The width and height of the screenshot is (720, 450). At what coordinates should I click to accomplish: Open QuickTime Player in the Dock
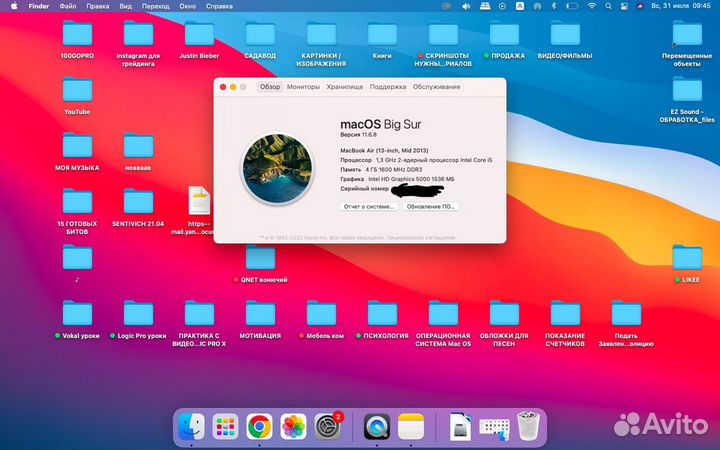coord(377,427)
